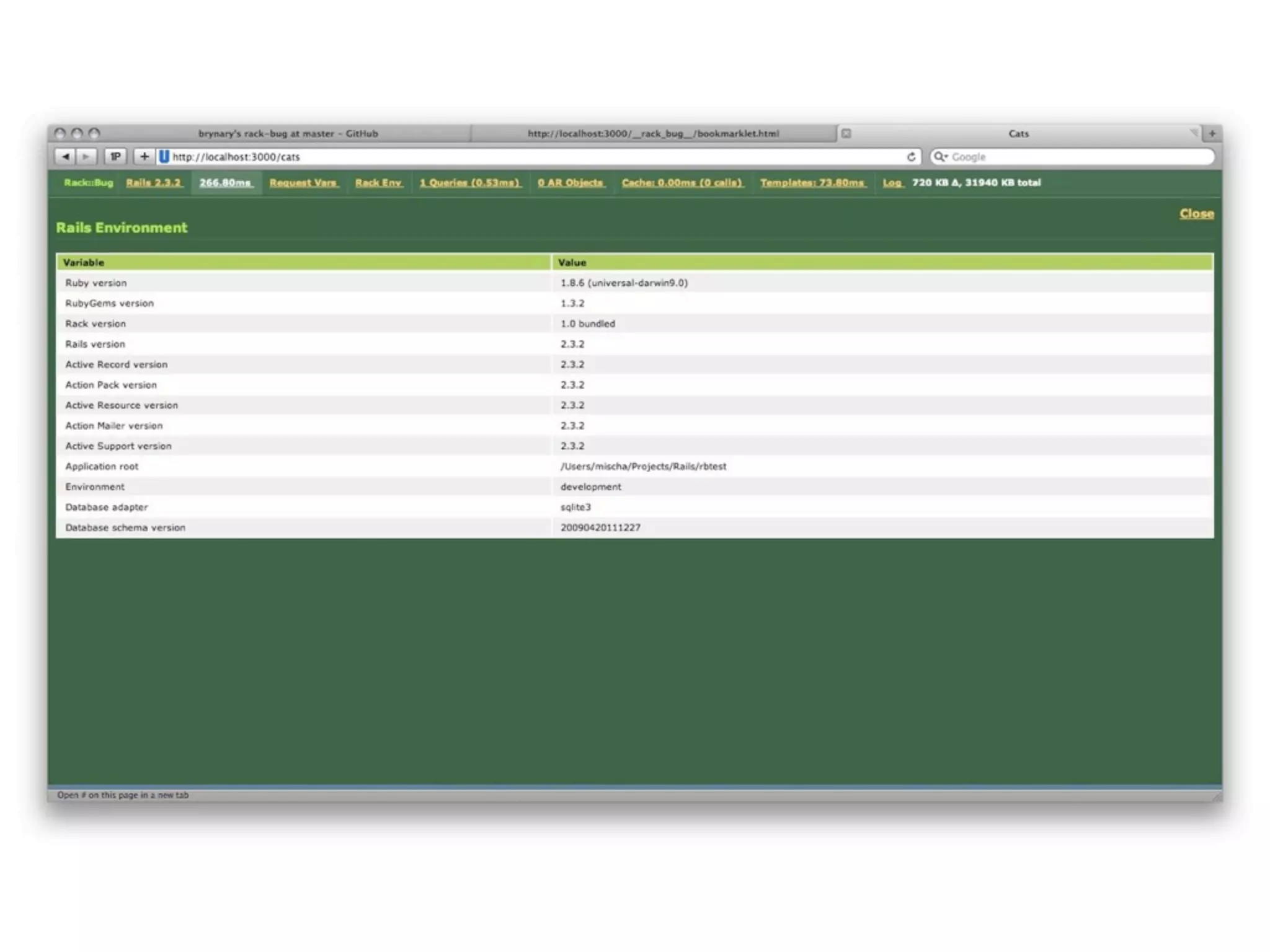Select the path /Users/mischa/Projects/Rails/rbtest
Image resolution: width=1270 pixels, height=952 pixels.
coord(643,466)
